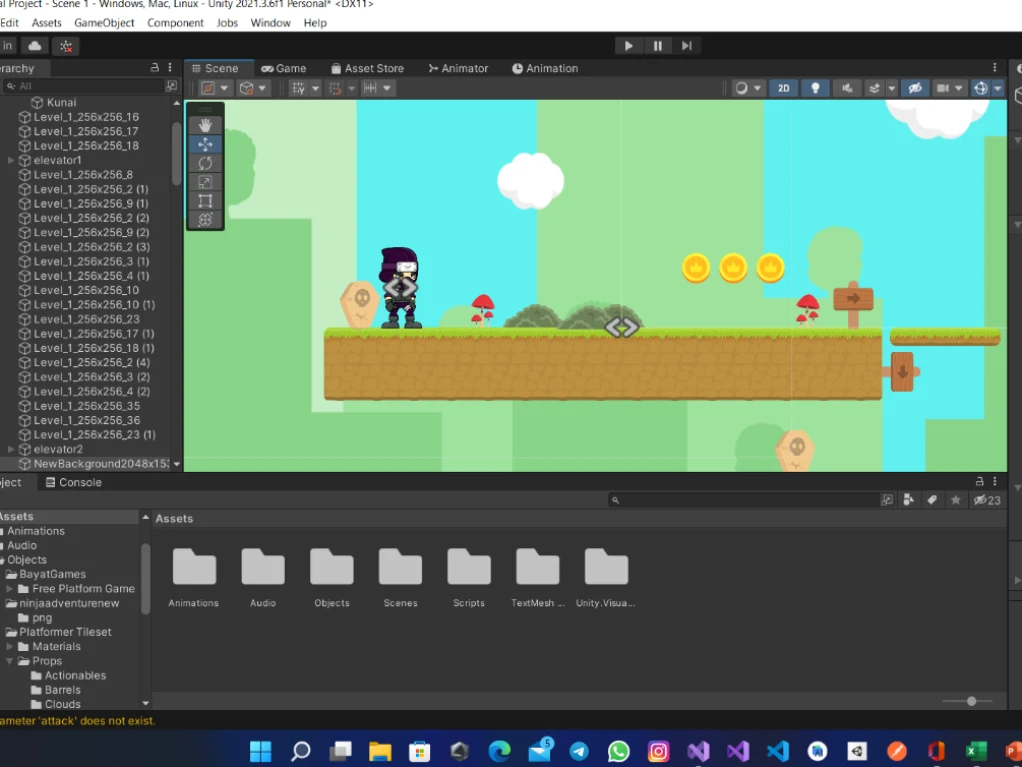Click the asset icon size slider
The height and width of the screenshot is (767, 1022).
click(x=971, y=701)
